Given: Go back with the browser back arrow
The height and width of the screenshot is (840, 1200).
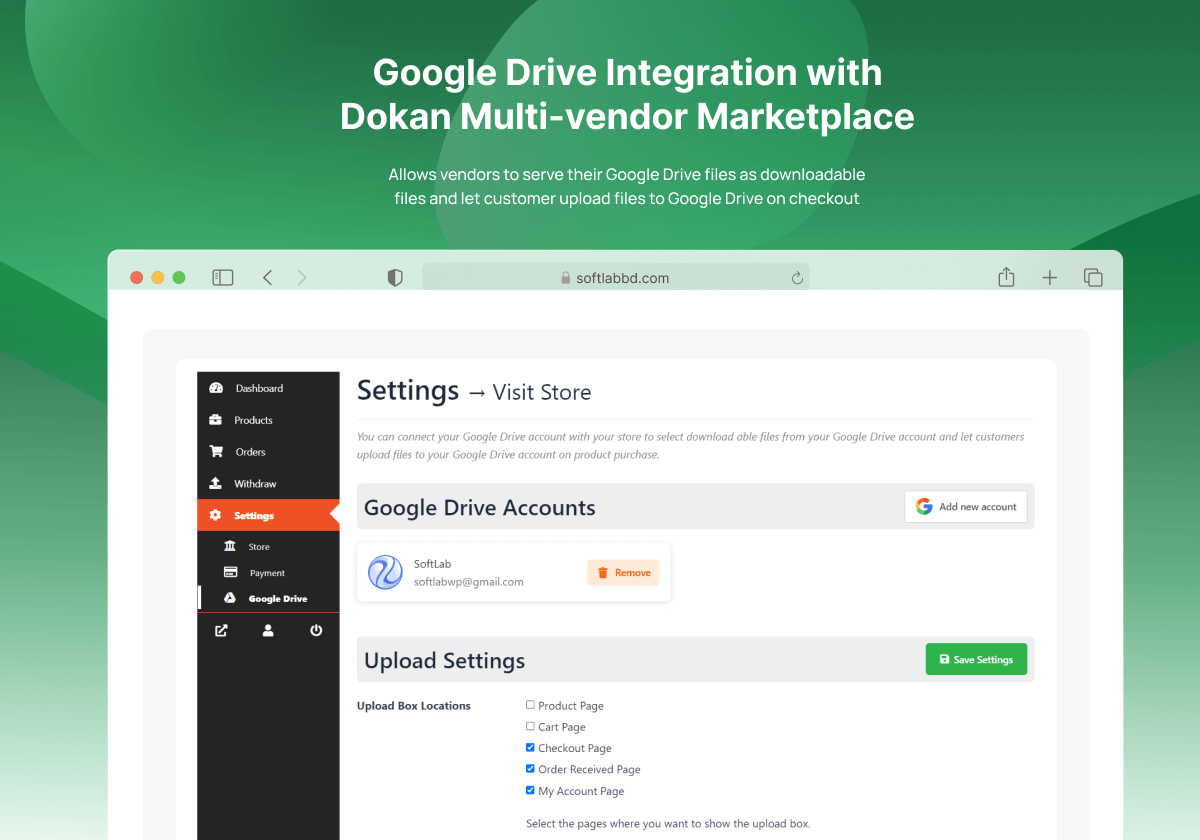Looking at the screenshot, I should tap(267, 277).
